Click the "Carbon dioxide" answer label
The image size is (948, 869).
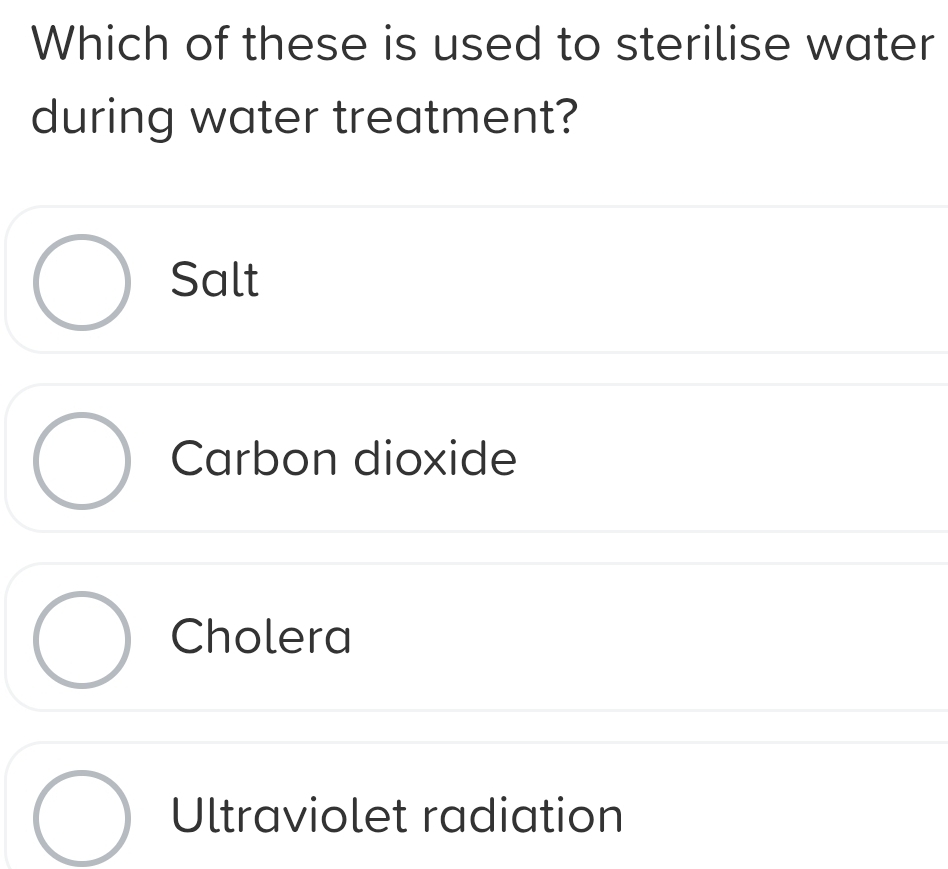pos(344,459)
